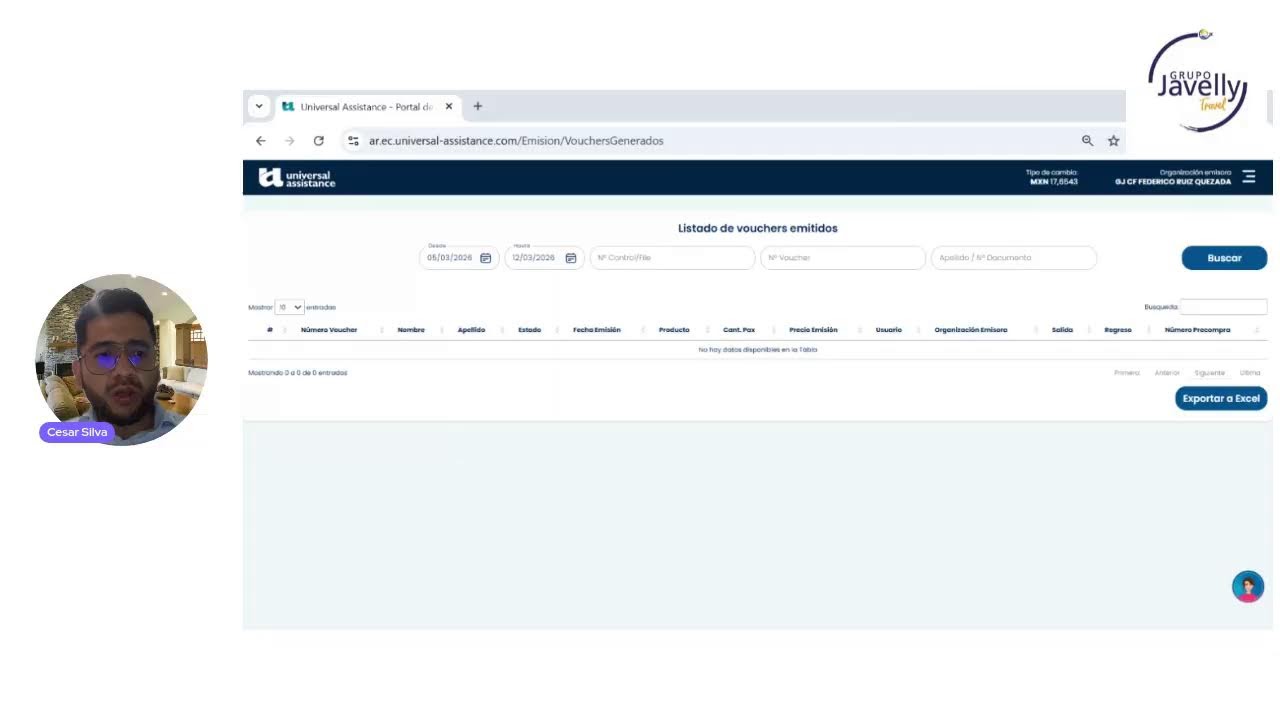Image resolution: width=1280 pixels, height=720 pixels.
Task: Sort by Usuario column header
Action: [889, 330]
